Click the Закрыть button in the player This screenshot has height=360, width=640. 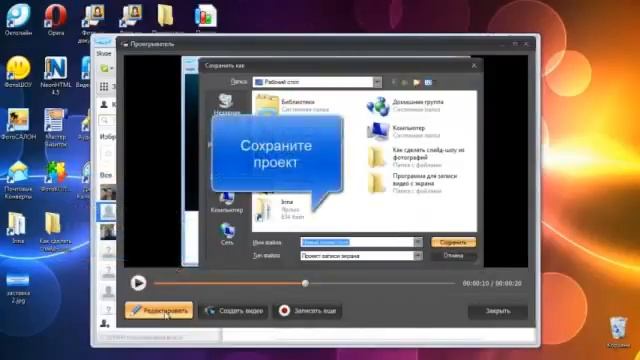tap(498, 311)
